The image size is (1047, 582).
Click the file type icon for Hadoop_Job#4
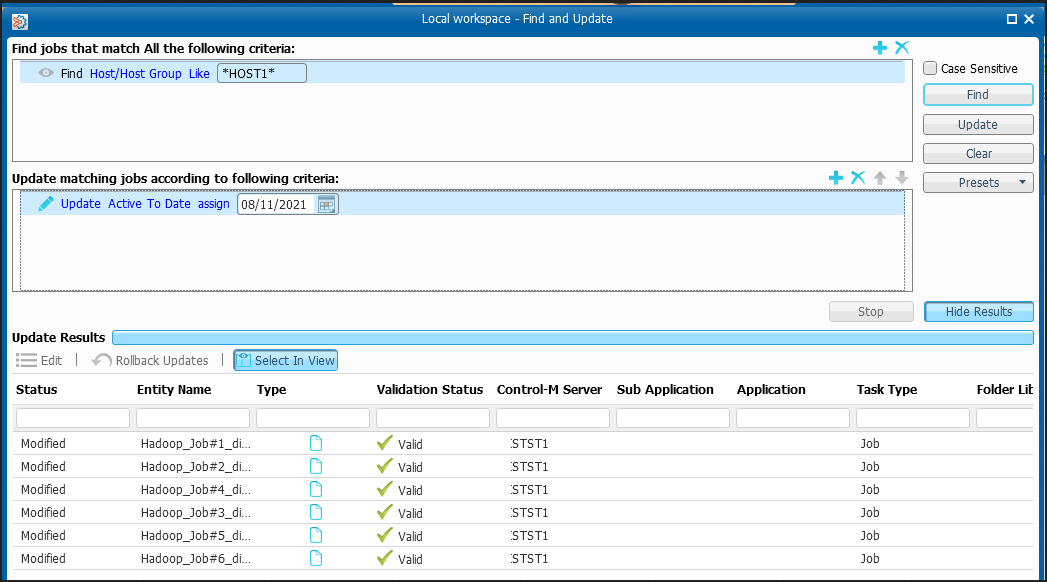[x=316, y=489]
